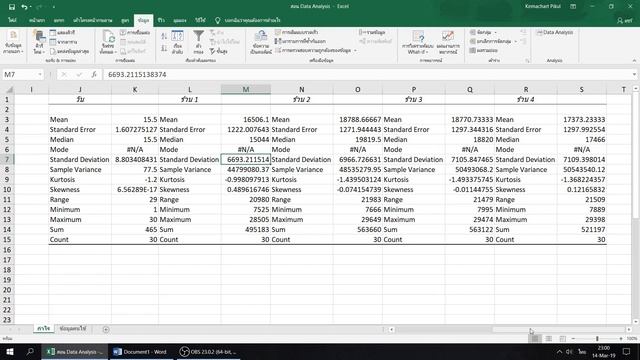Click the Ribbon Display Options button
The height and width of the screenshot is (360, 640).
[573, 7]
